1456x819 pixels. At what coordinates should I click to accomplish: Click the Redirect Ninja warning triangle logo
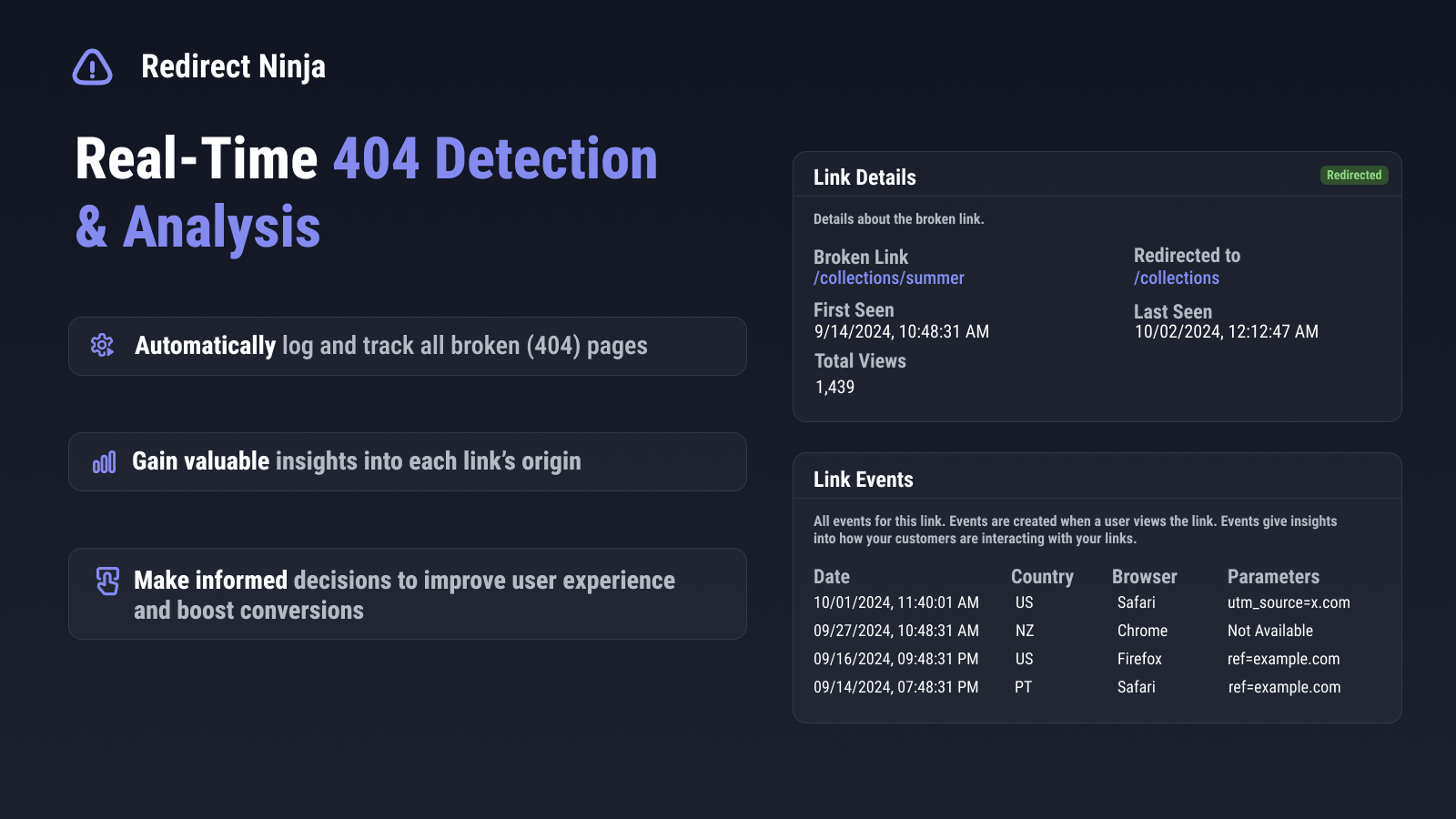click(x=92, y=67)
